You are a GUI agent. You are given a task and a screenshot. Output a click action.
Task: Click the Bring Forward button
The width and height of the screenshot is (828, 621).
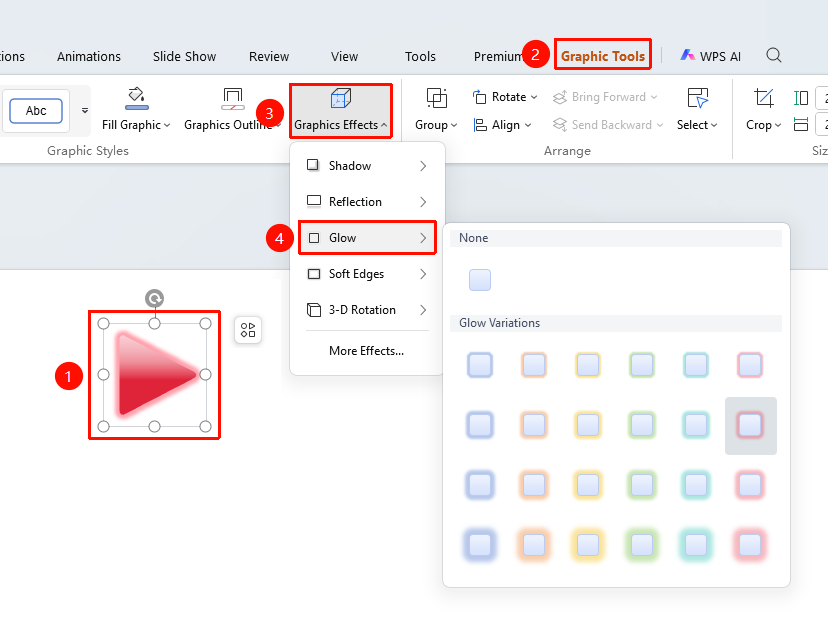point(605,97)
